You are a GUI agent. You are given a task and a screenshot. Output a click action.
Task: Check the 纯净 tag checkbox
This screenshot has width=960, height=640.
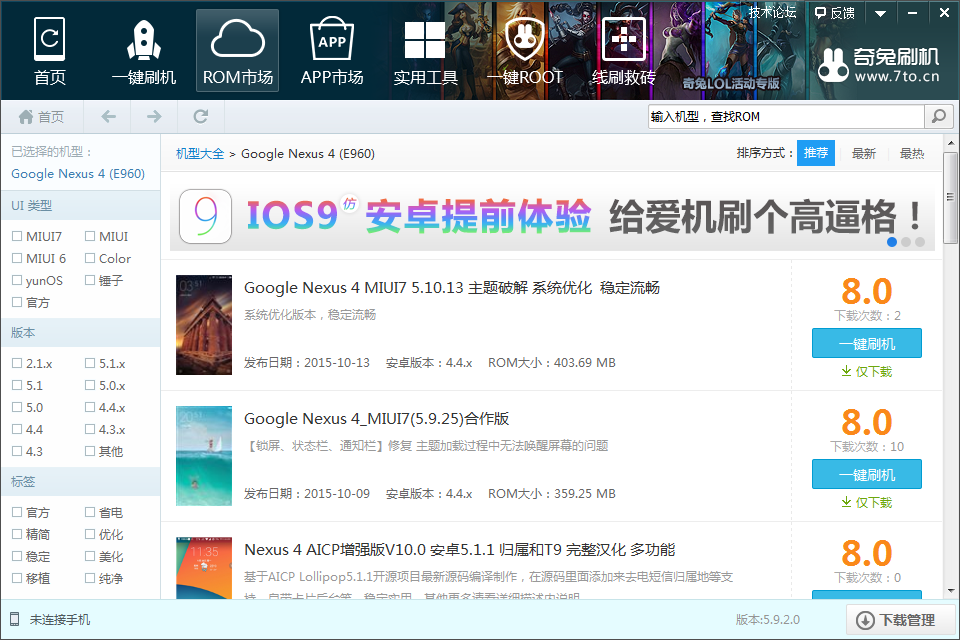click(90, 578)
